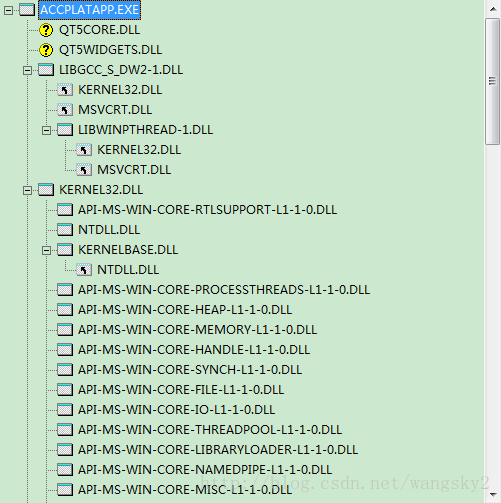Viewport: 501px width, 503px height.
Task: Click the ACCPLATAPP.EXE module icon
Action: 27,10
